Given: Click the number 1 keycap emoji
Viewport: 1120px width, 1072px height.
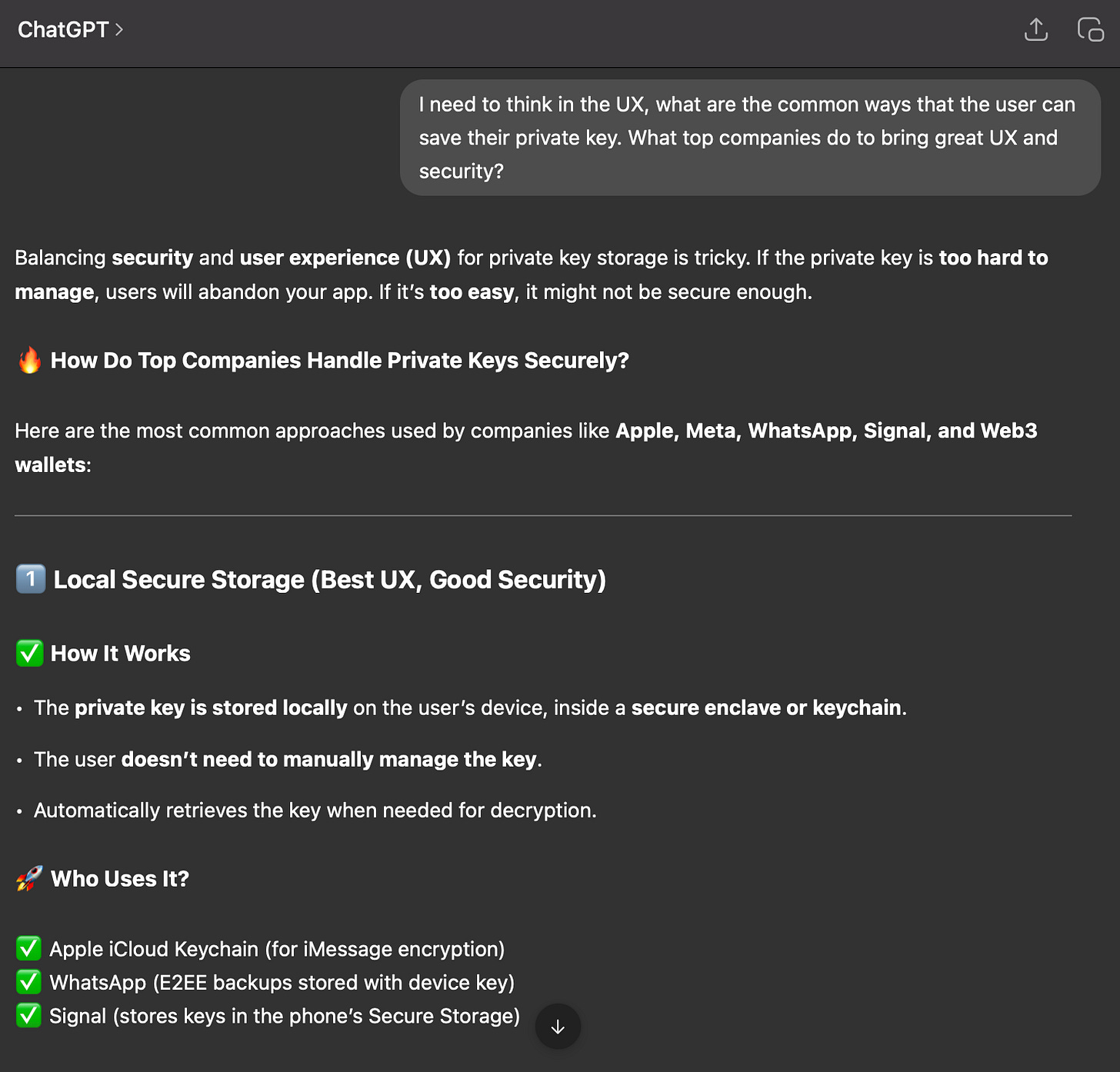Looking at the screenshot, I should point(31,579).
